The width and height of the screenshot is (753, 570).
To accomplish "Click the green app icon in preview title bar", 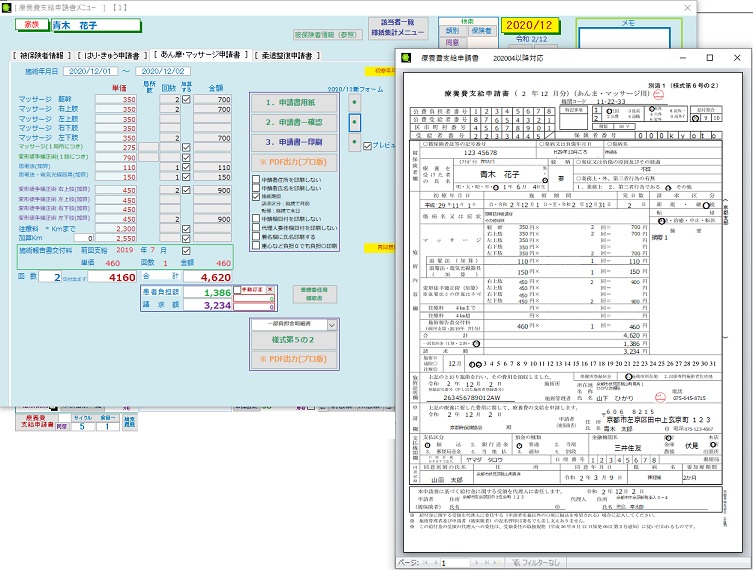I will [407, 58].
